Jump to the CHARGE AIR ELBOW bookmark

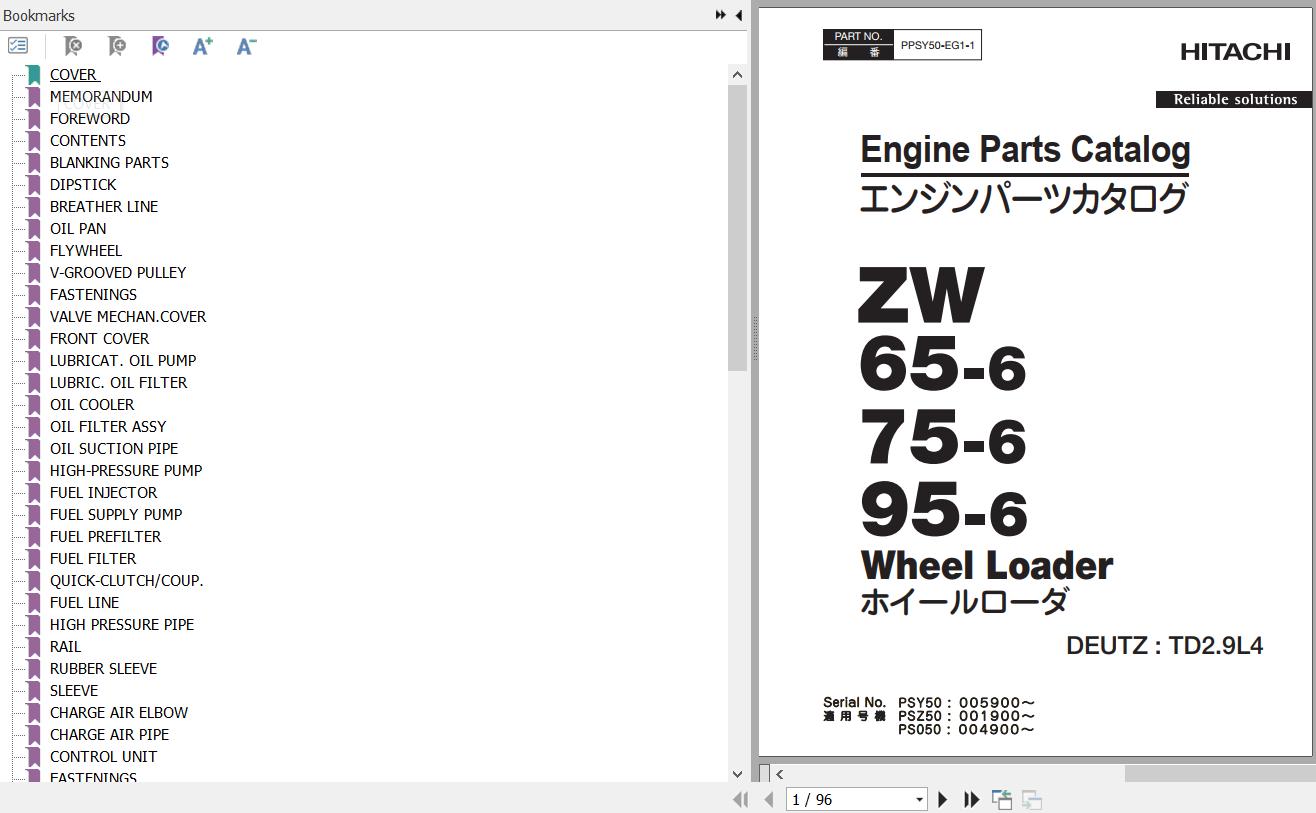(119, 712)
